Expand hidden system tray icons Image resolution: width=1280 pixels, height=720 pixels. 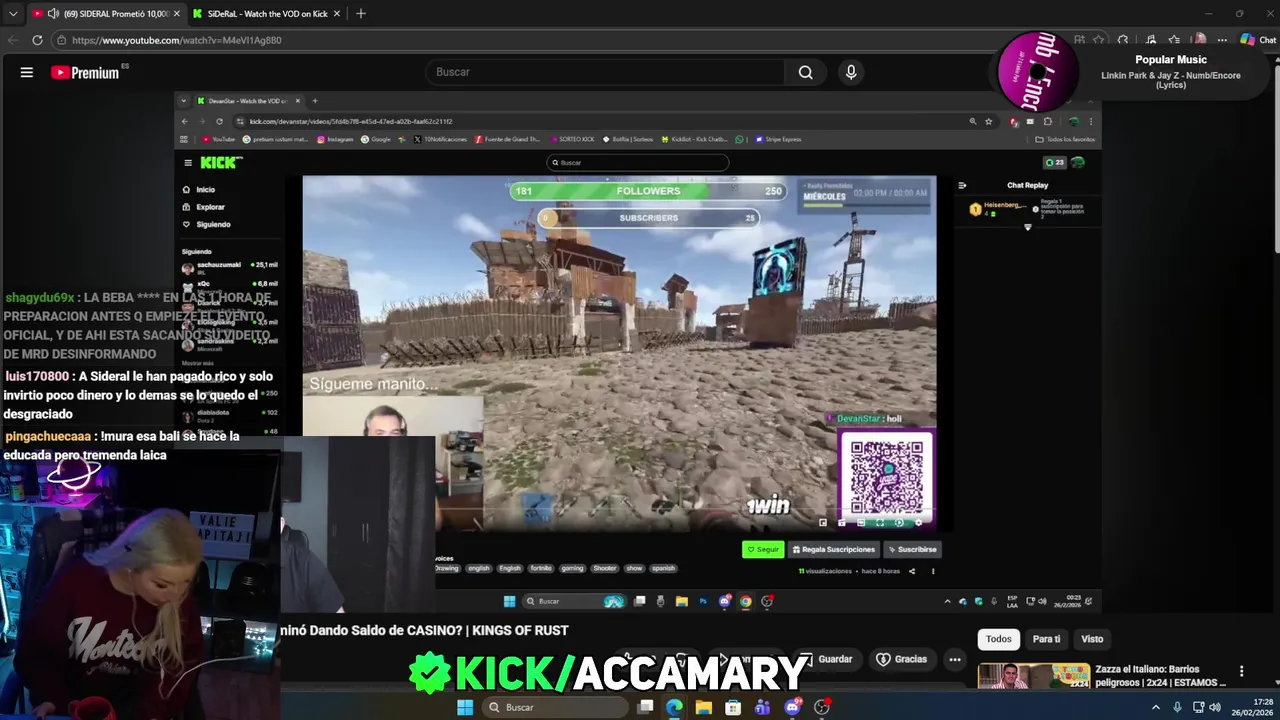tap(1156, 707)
